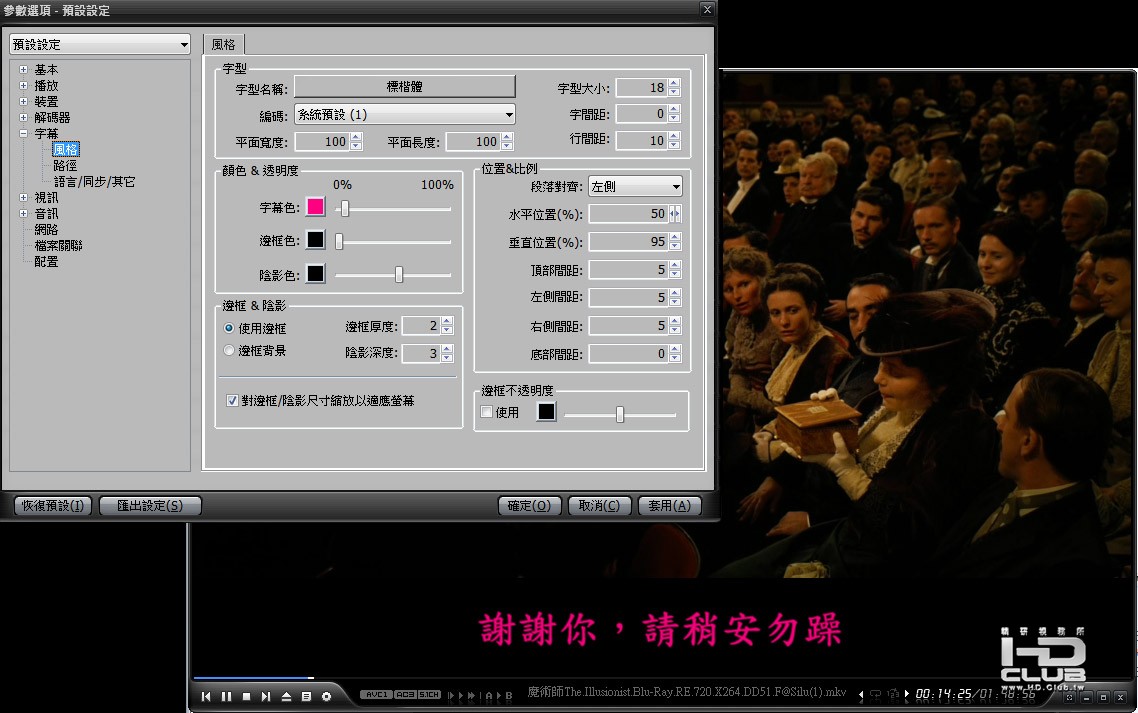Close the preferences dialog window
Screen dimensions: 1138x713
(x=707, y=9)
